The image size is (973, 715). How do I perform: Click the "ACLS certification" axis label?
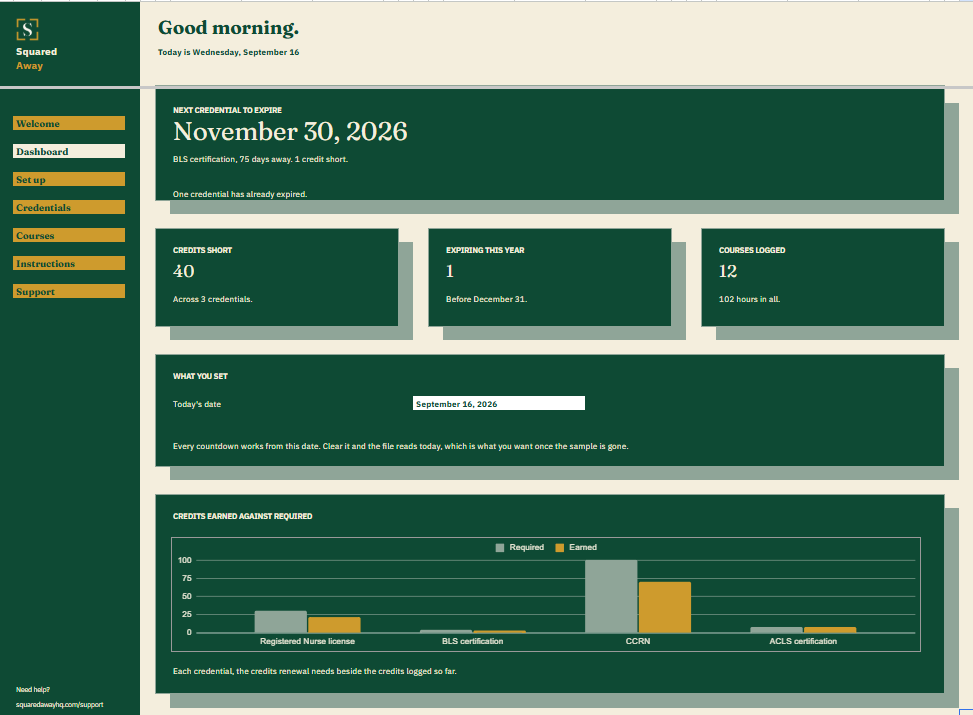pyautogui.click(x=803, y=641)
